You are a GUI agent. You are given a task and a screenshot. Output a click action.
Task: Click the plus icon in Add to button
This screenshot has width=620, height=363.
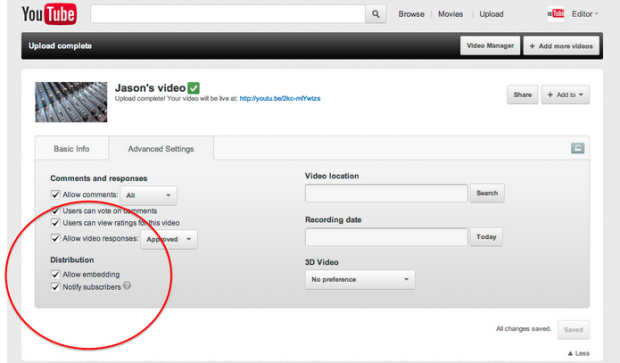(550, 95)
